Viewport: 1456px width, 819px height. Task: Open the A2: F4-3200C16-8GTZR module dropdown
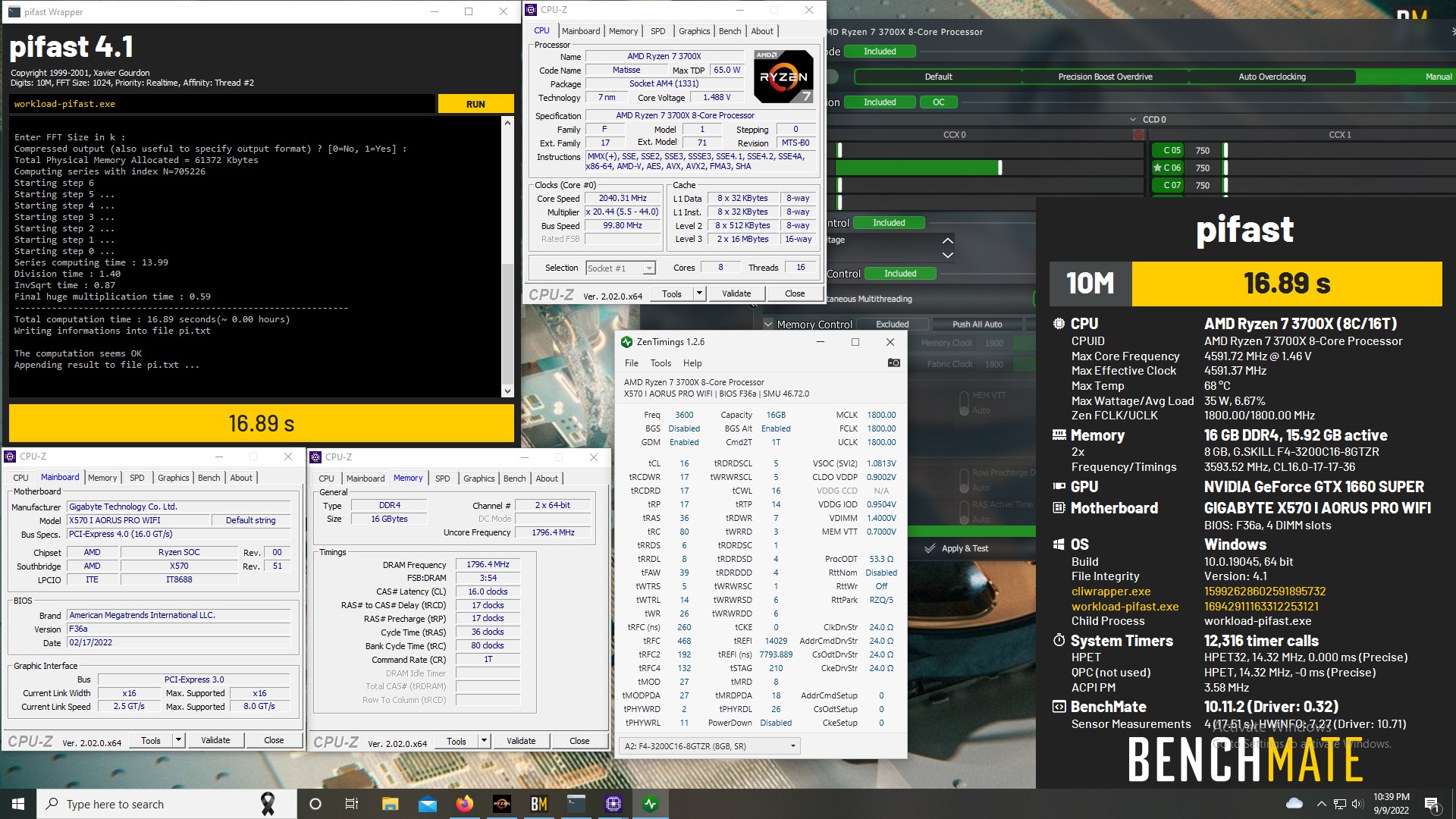[710, 746]
